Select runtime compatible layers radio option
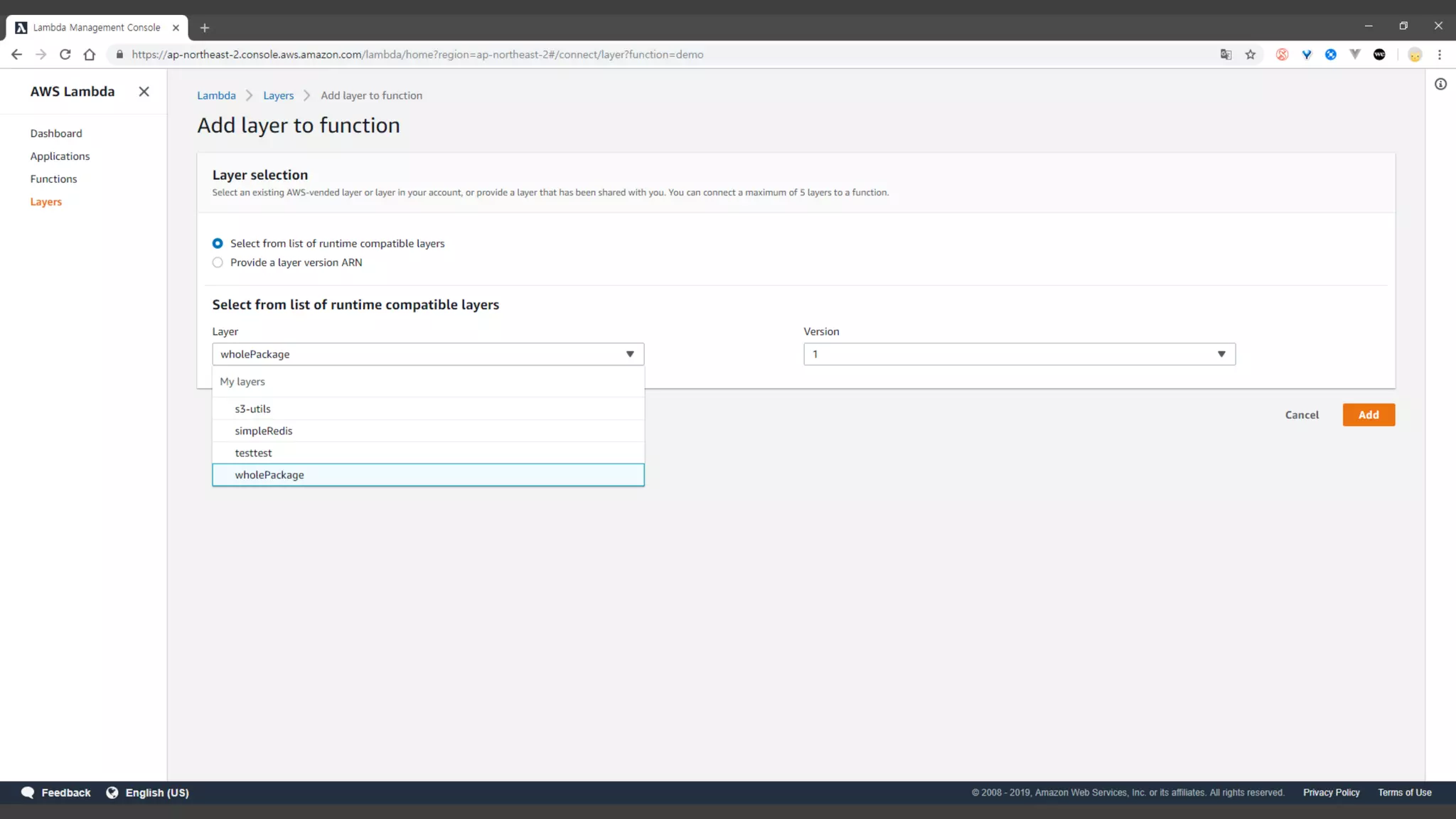This screenshot has width=1456, height=819. (218, 244)
